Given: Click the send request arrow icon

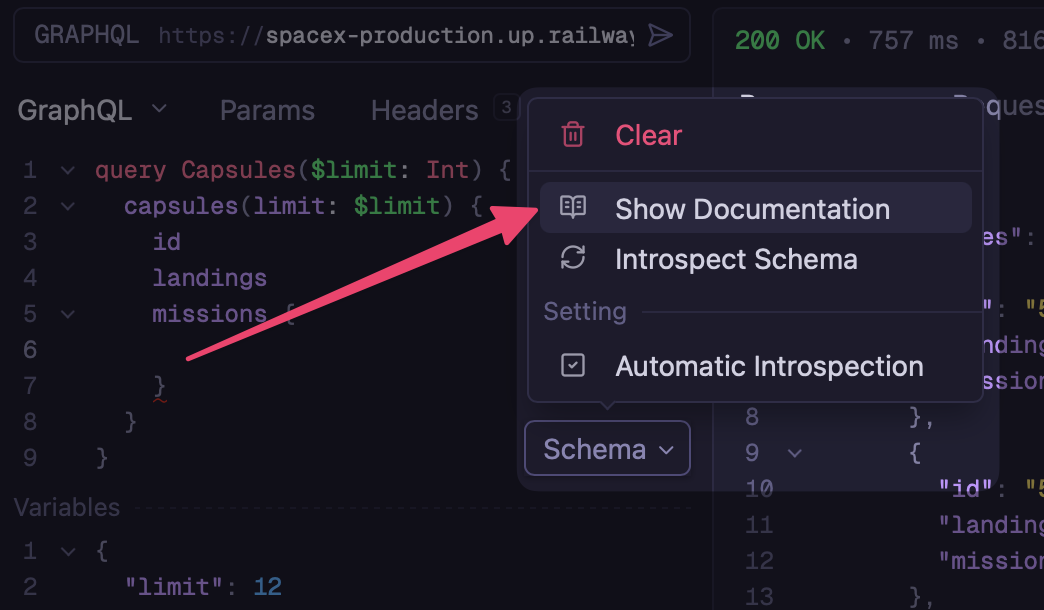Looking at the screenshot, I should point(660,36).
